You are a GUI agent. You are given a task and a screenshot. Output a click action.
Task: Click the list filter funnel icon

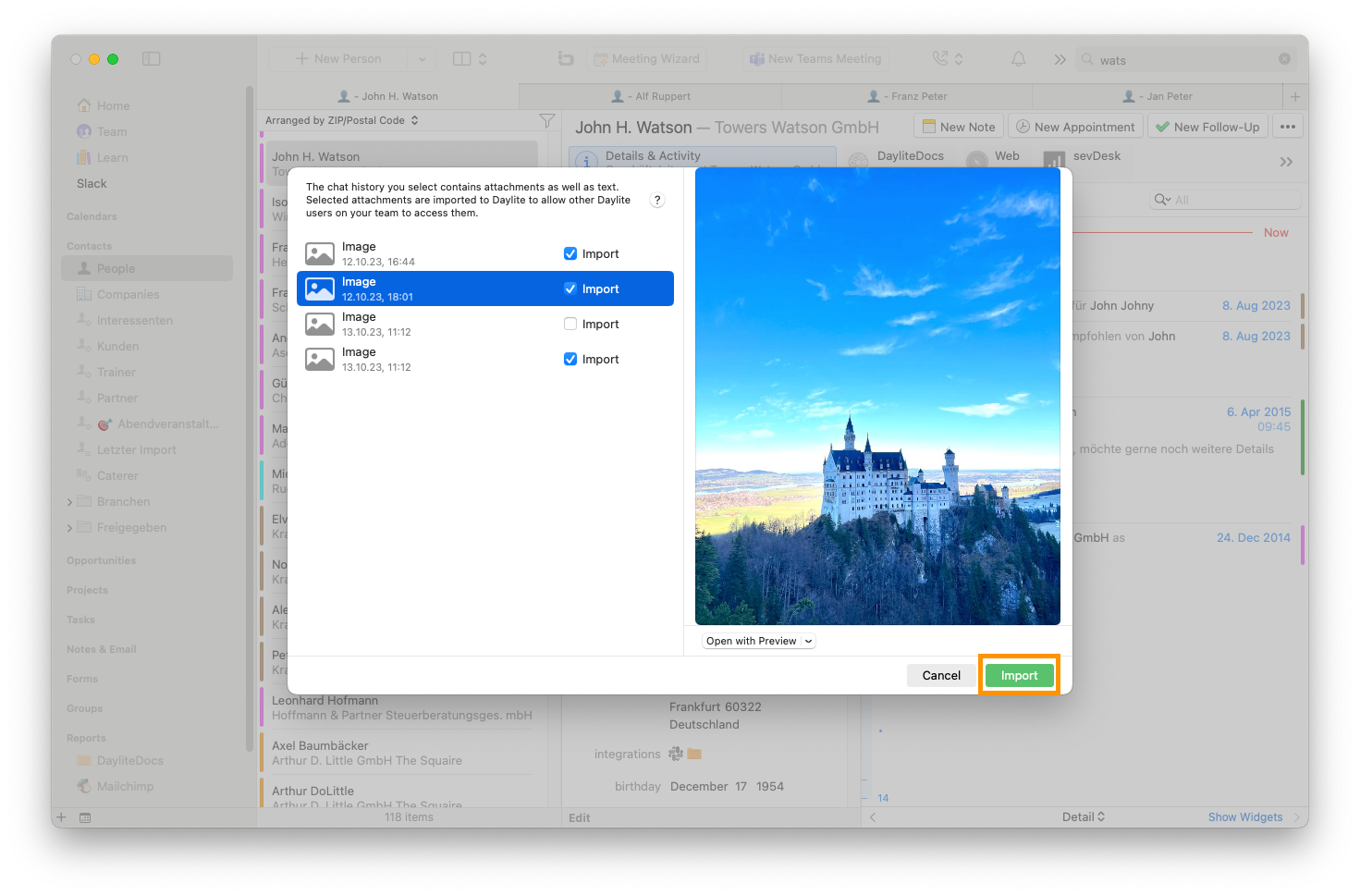point(547,121)
